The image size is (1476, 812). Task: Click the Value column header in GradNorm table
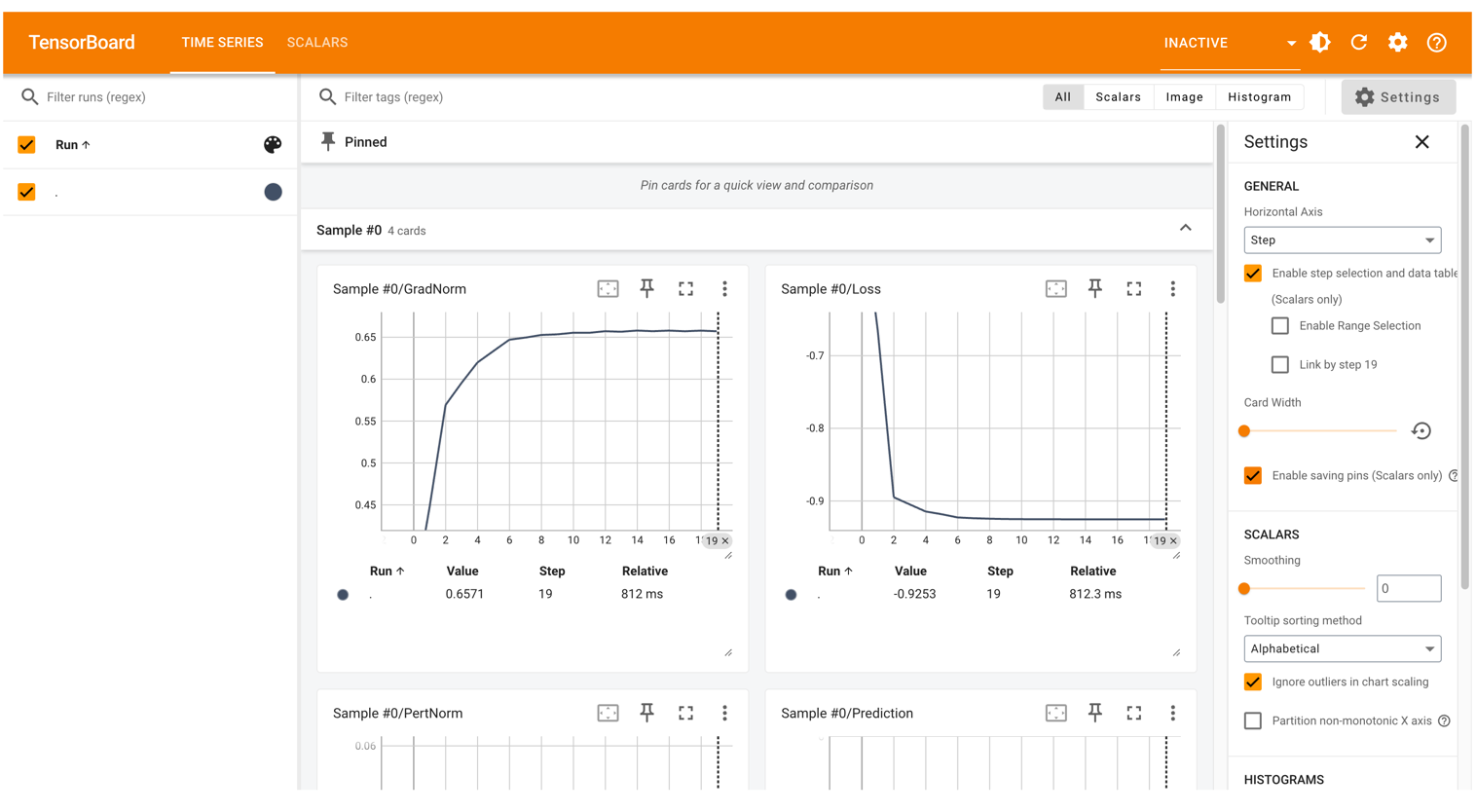coord(462,572)
